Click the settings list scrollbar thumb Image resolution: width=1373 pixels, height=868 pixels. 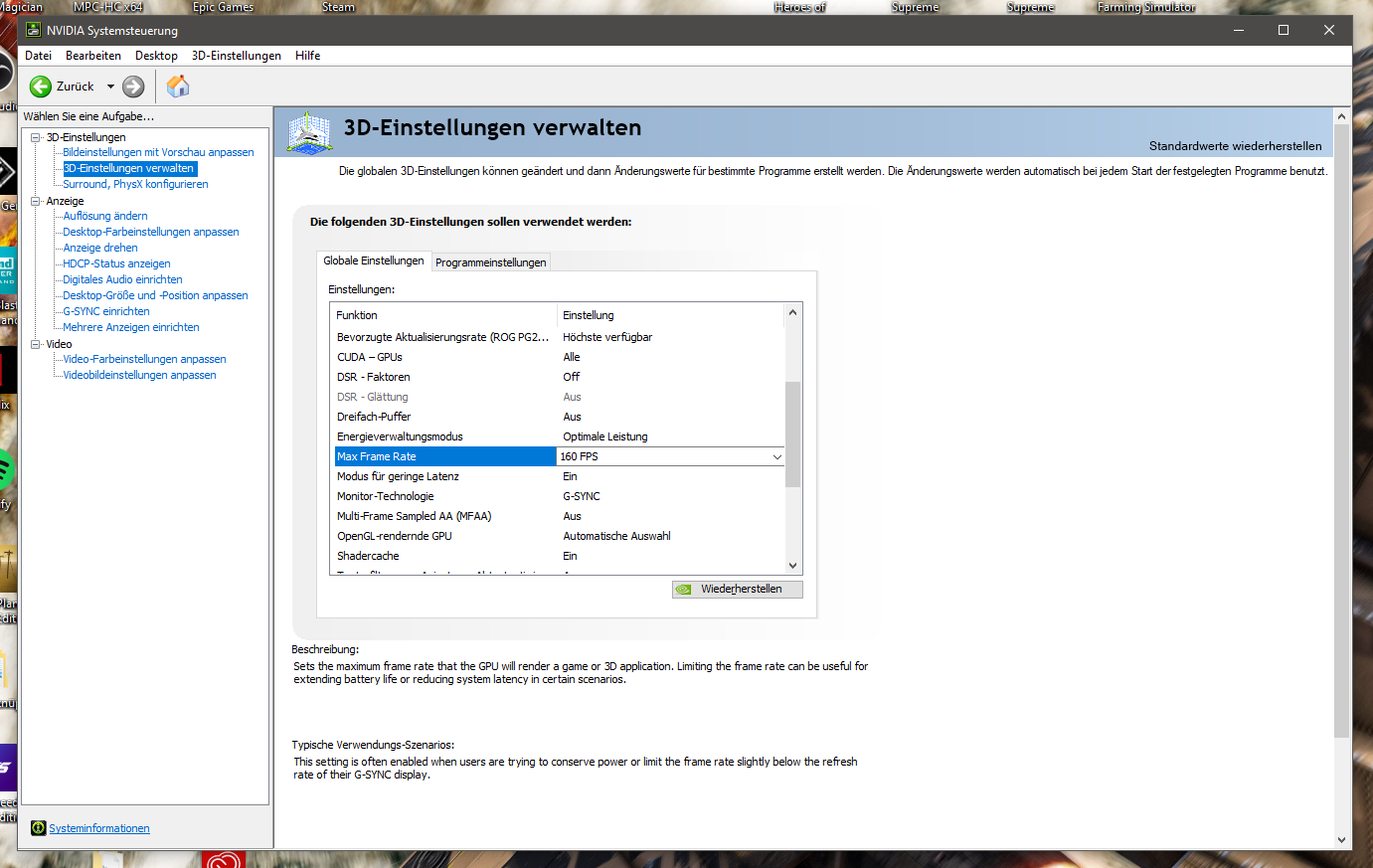click(x=793, y=434)
